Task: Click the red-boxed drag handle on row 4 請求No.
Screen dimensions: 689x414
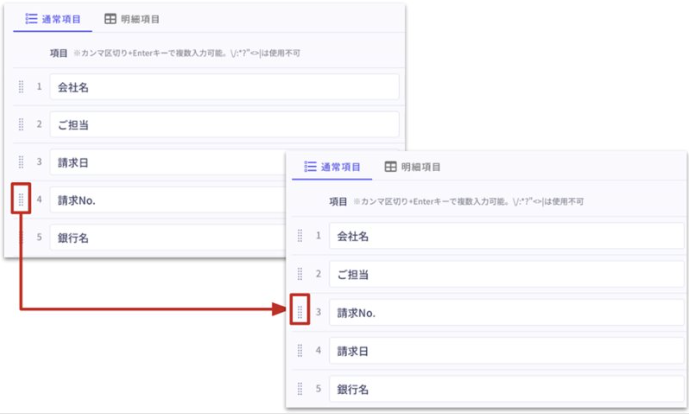Action: tap(21, 199)
